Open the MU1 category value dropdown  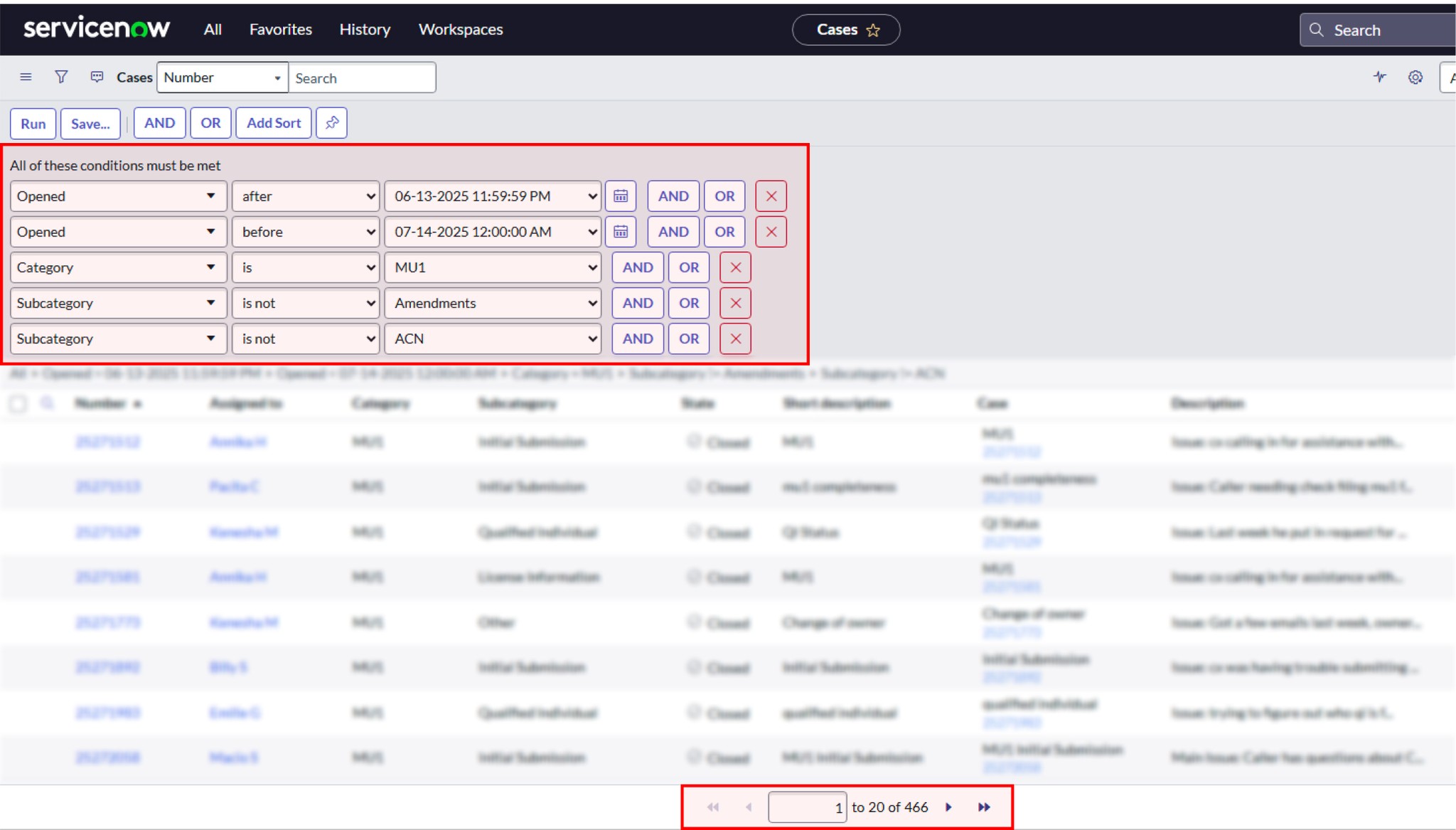pos(493,268)
